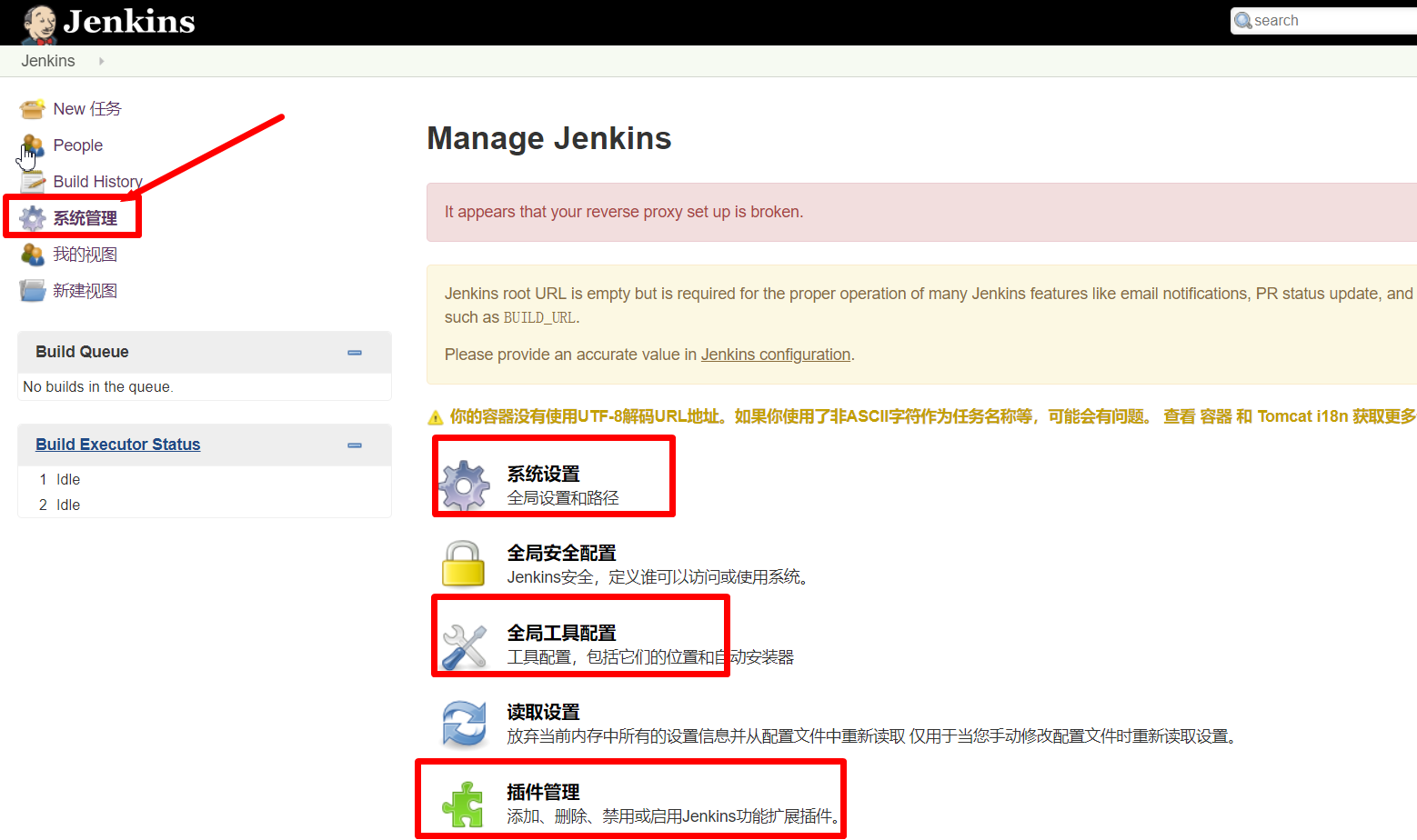Screen dimensions: 1417x840
Task: Click description starting 添加、删除
Action: coord(675,816)
